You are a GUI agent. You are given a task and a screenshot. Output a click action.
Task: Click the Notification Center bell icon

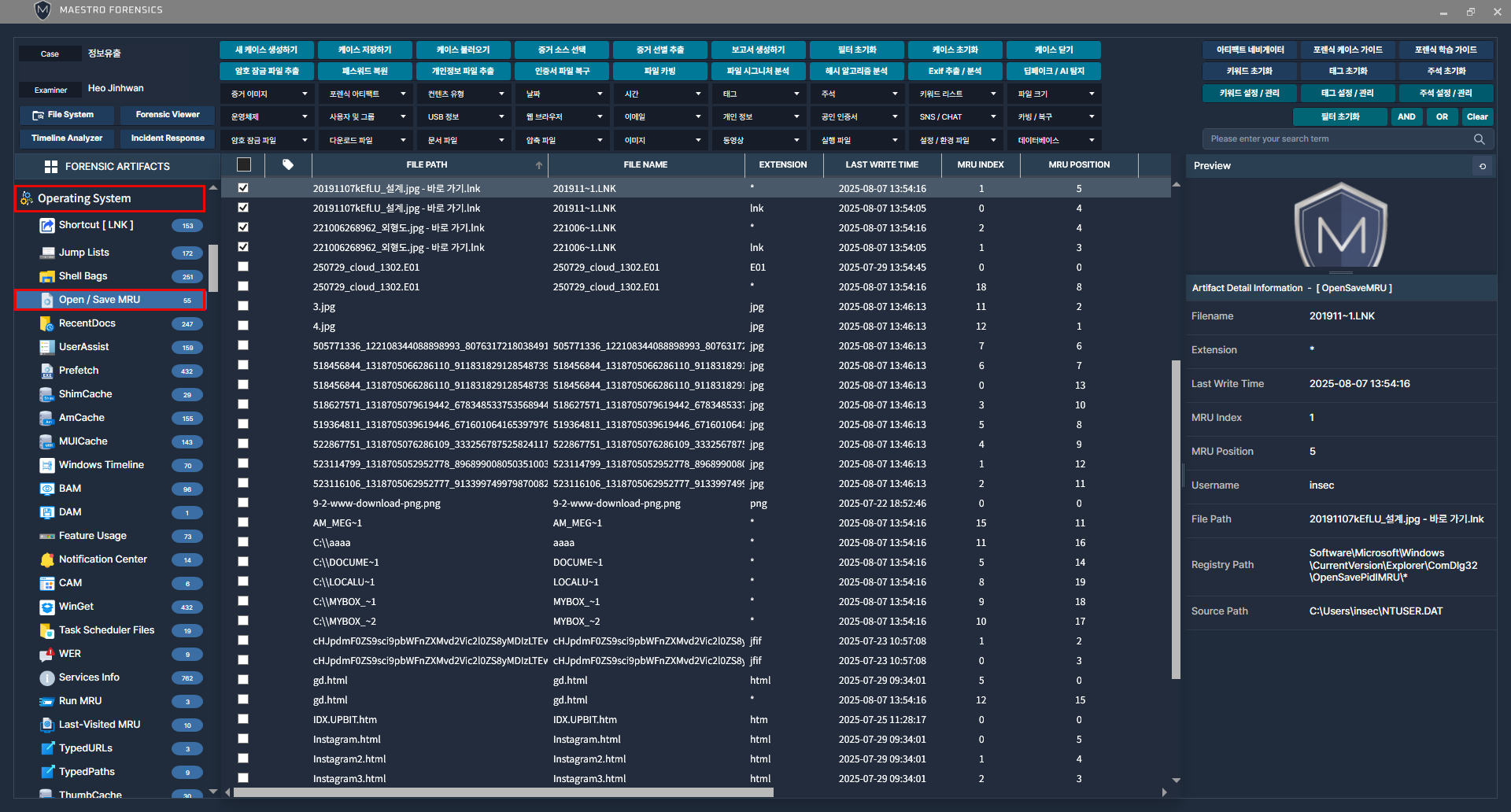tap(47, 559)
